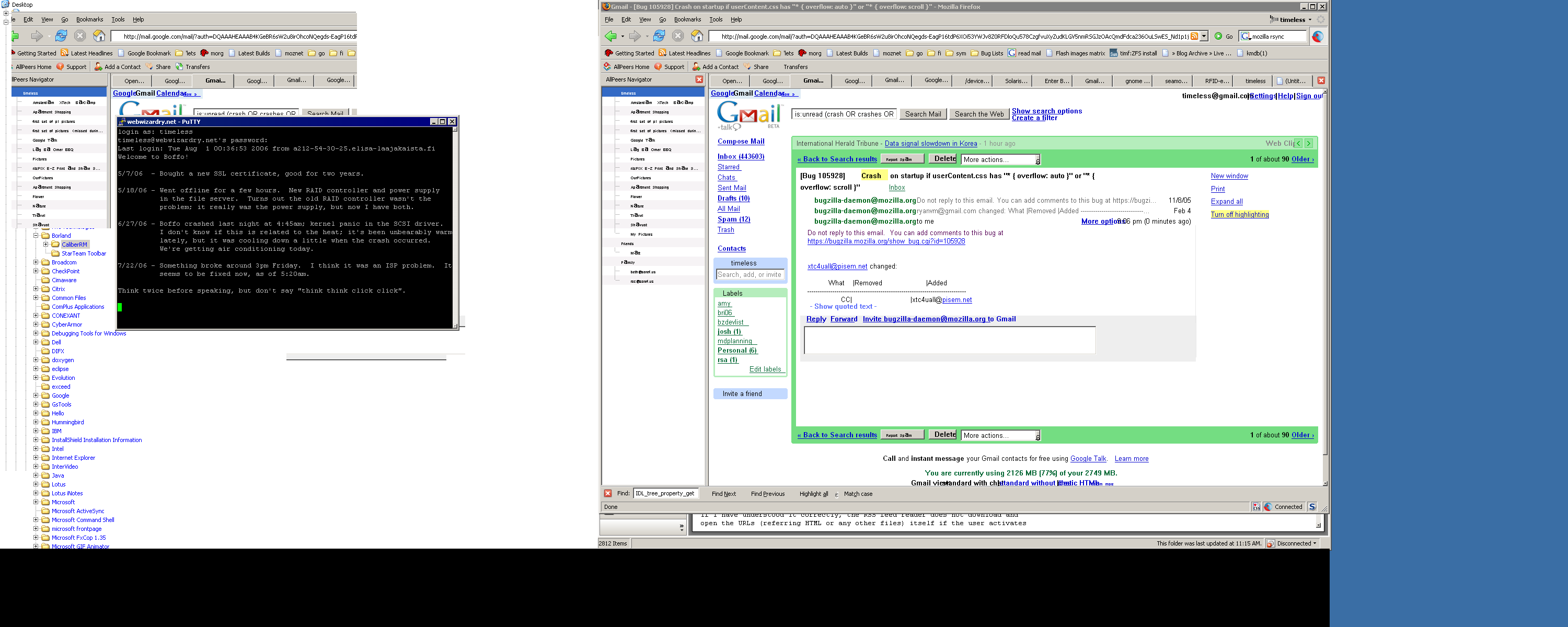Screen dimensions: 1568x627
Task: Click Search, add, or invite contacts field
Action: point(750,274)
